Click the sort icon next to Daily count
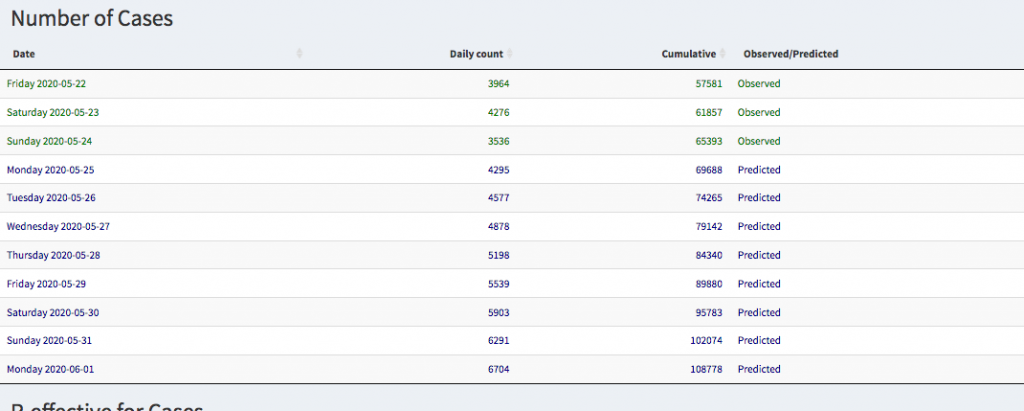1024x411 pixels. [510, 54]
